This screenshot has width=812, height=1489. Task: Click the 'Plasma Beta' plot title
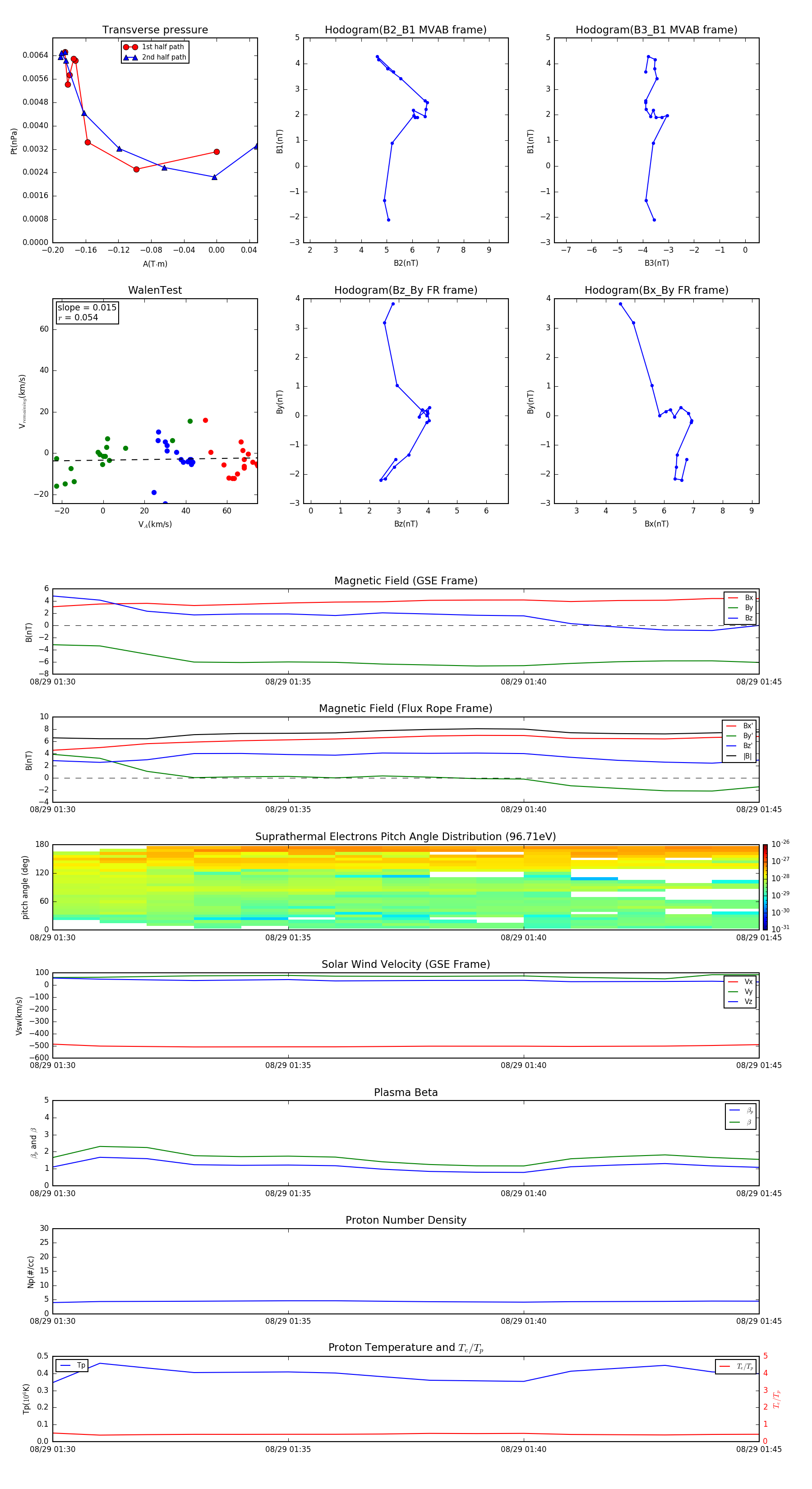(406, 1092)
